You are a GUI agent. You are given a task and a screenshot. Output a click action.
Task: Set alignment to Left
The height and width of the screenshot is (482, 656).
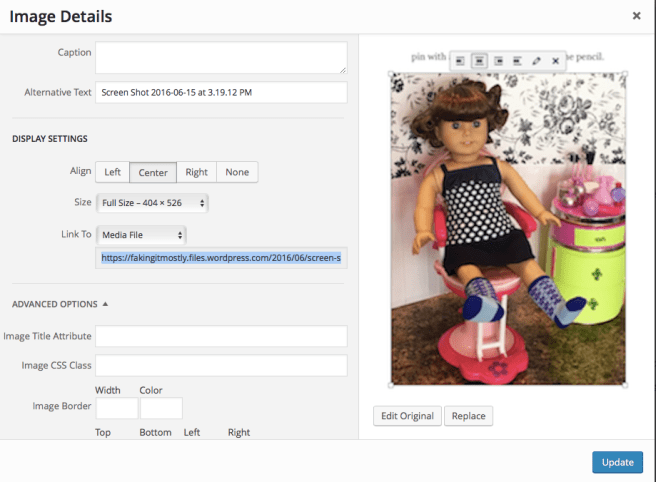click(x=112, y=172)
